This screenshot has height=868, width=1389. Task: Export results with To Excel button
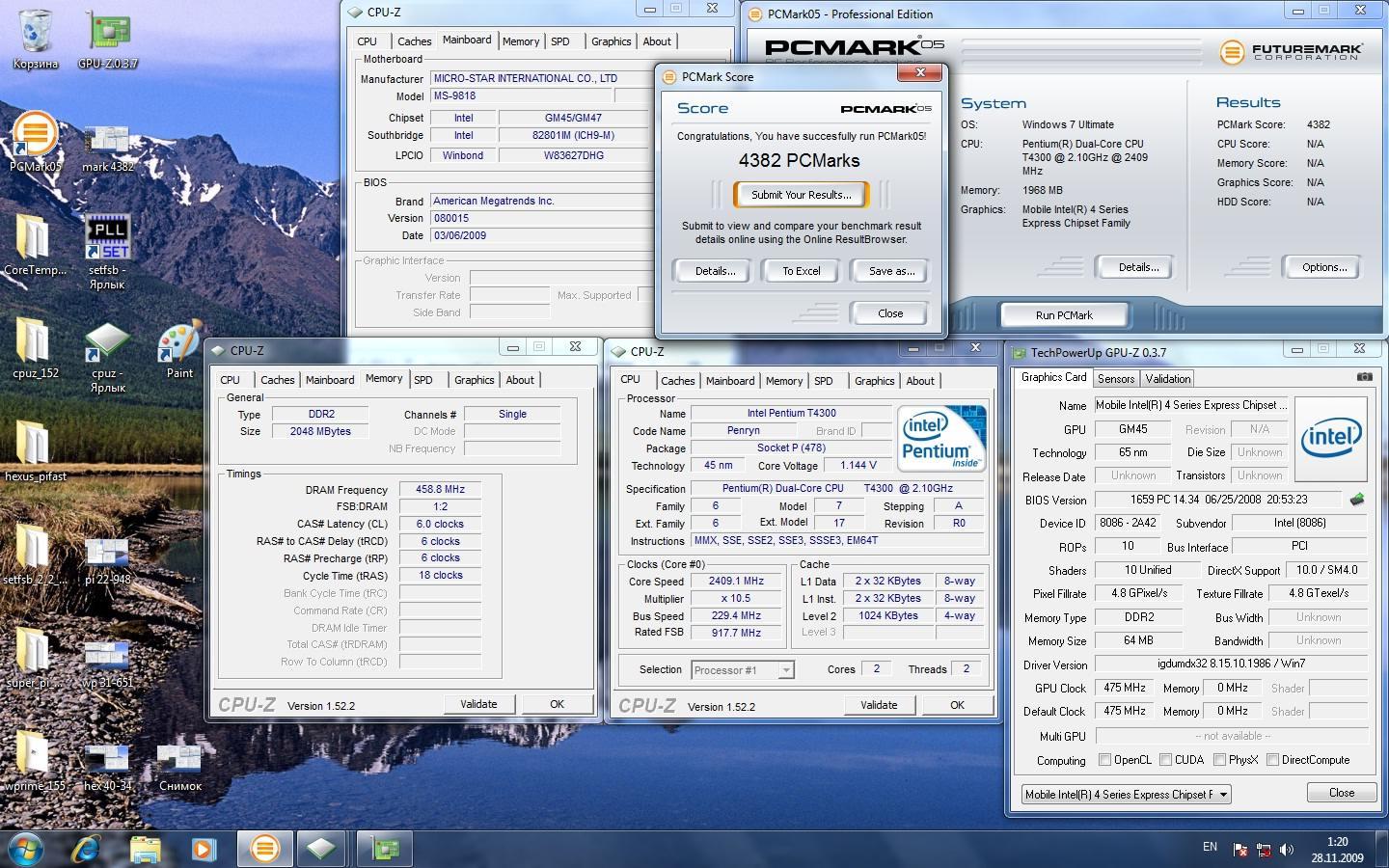pos(802,271)
